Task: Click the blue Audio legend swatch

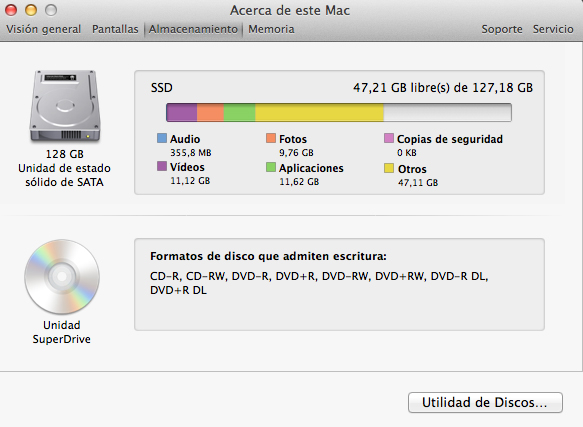Action: pos(162,138)
